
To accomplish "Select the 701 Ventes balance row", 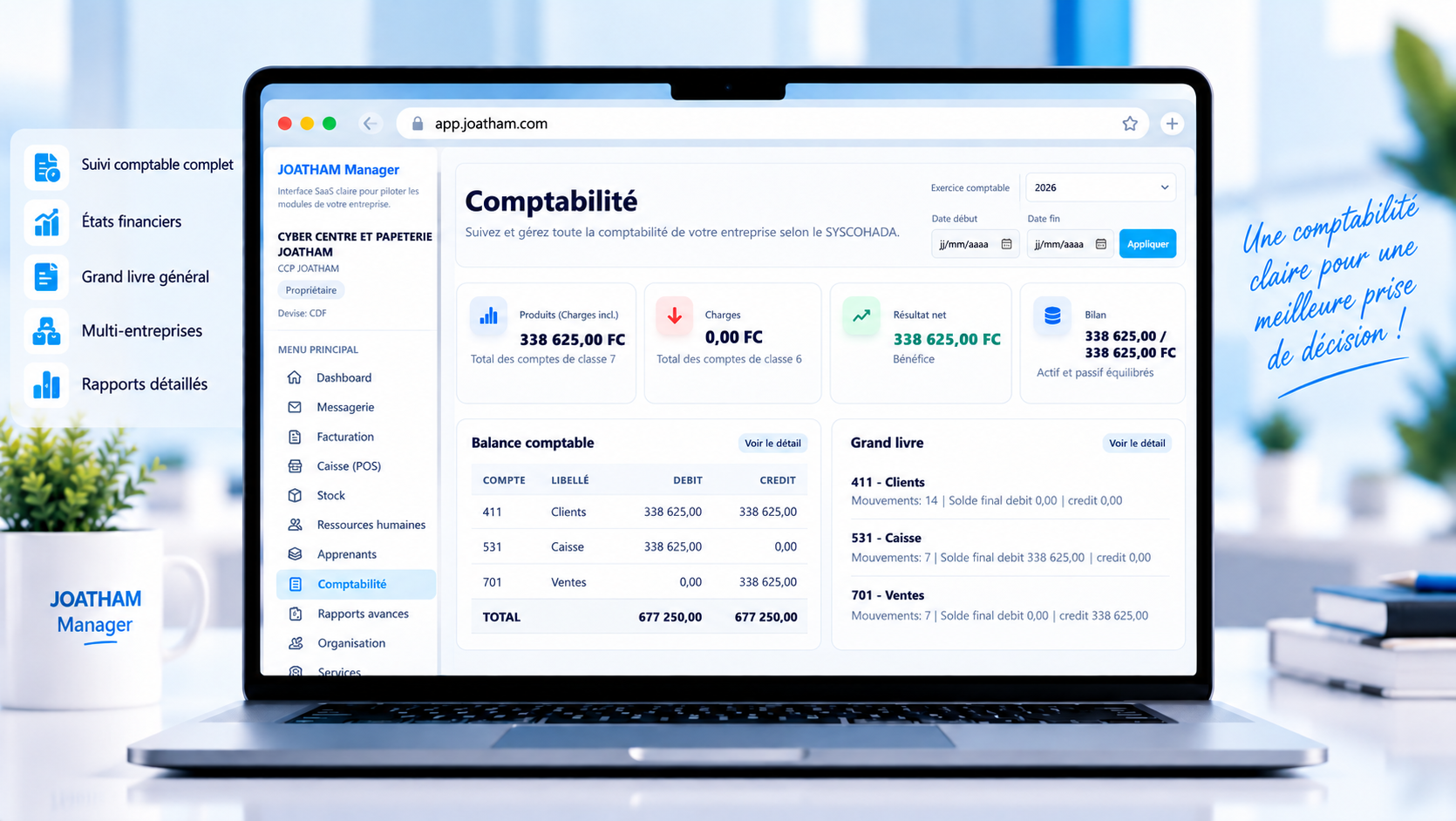I will click(639, 581).
